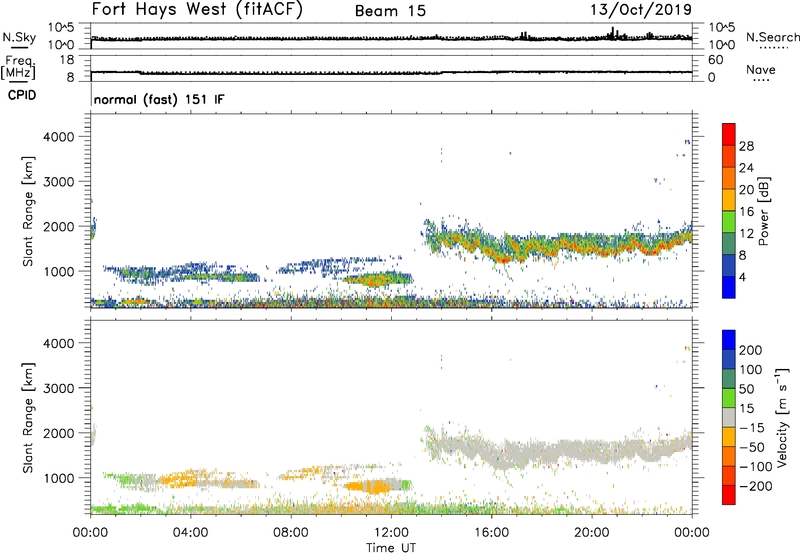The image size is (800, 554).
Task: Click the 'Time UT' axis title
Action: [x=391, y=548]
